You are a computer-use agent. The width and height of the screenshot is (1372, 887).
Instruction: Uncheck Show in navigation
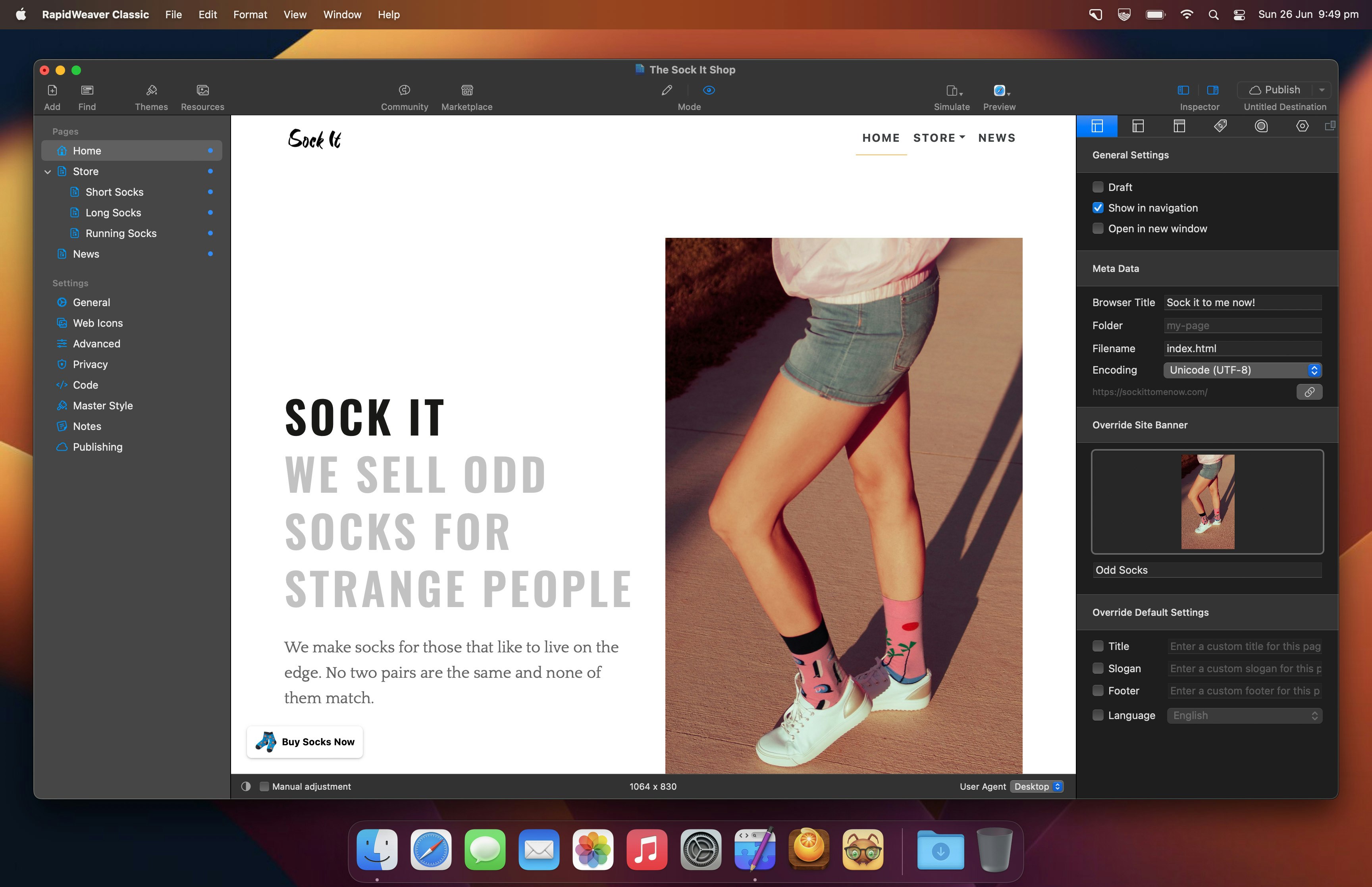[x=1098, y=208]
